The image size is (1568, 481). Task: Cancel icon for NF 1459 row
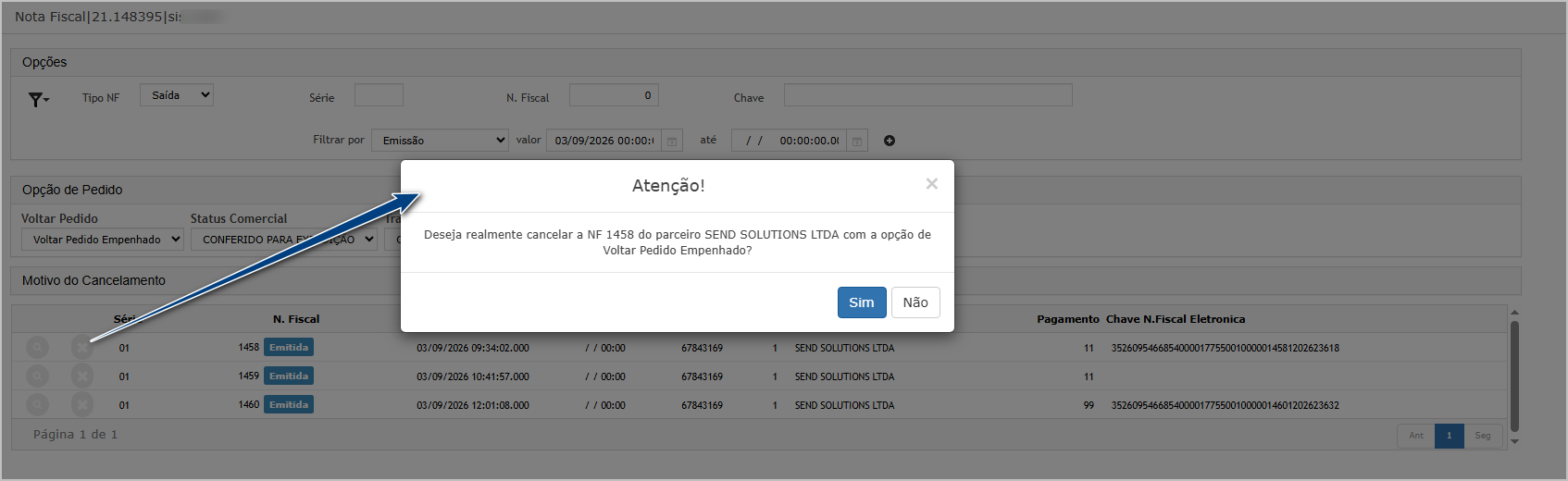click(x=82, y=376)
